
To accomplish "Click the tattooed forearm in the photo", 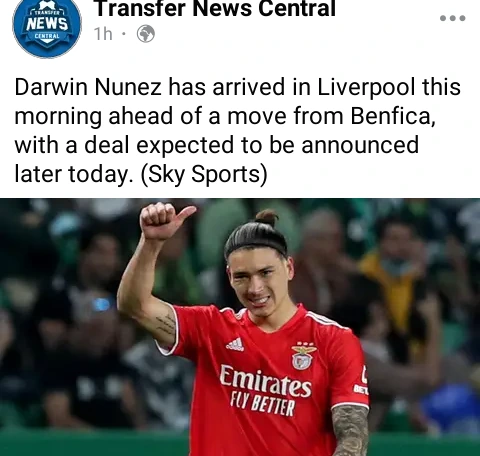I will coord(350,430).
